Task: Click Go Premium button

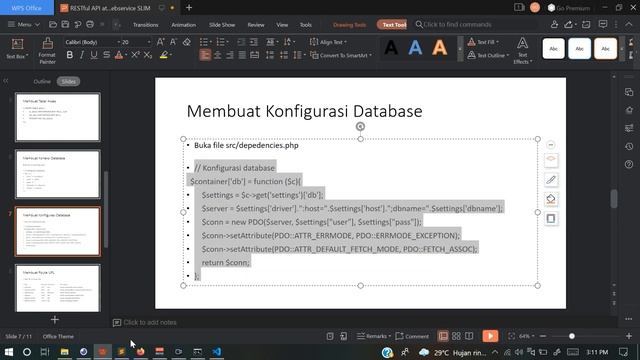Action: (569, 8)
